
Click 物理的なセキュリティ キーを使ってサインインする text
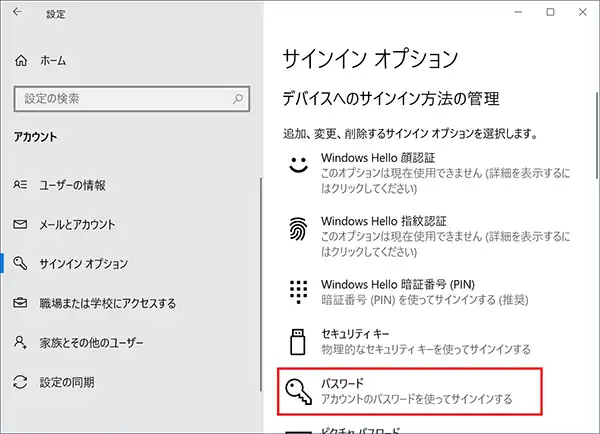click(426, 349)
